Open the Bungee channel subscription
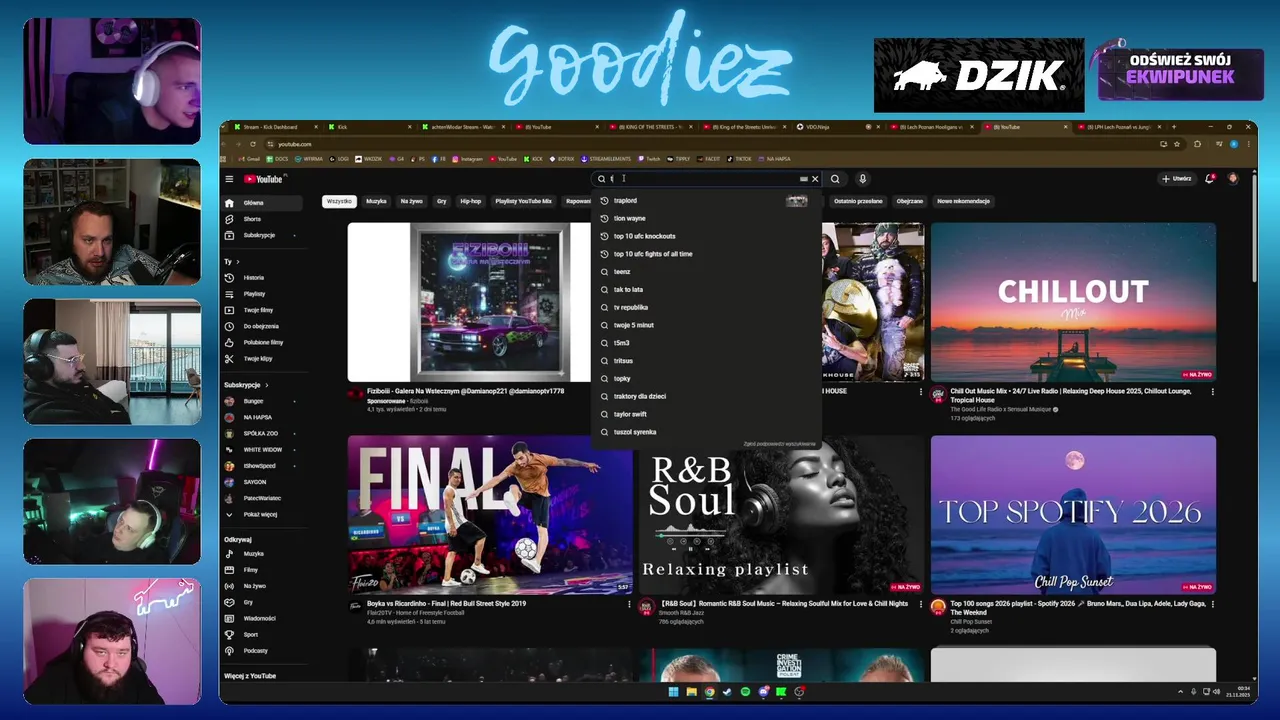This screenshot has width=1280, height=720. tap(263, 401)
